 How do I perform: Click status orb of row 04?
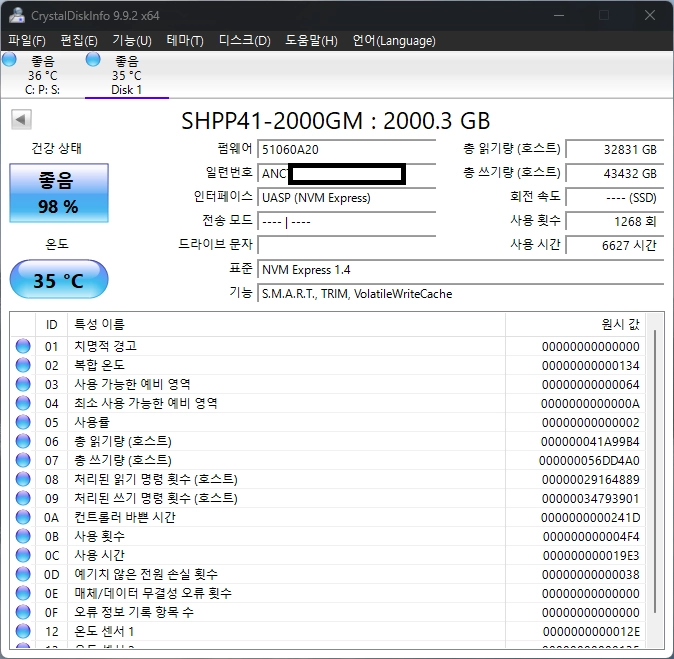pos(23,403)
